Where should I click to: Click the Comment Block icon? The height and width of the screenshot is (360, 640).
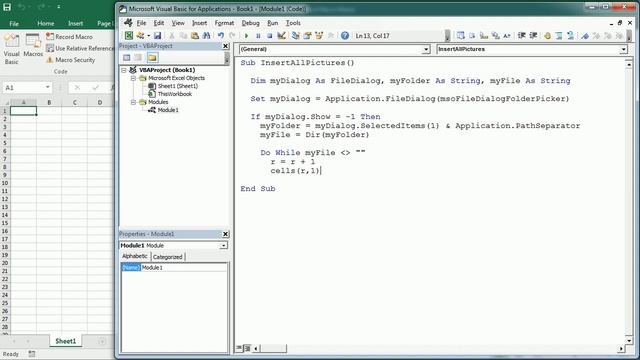pos(559,36)
